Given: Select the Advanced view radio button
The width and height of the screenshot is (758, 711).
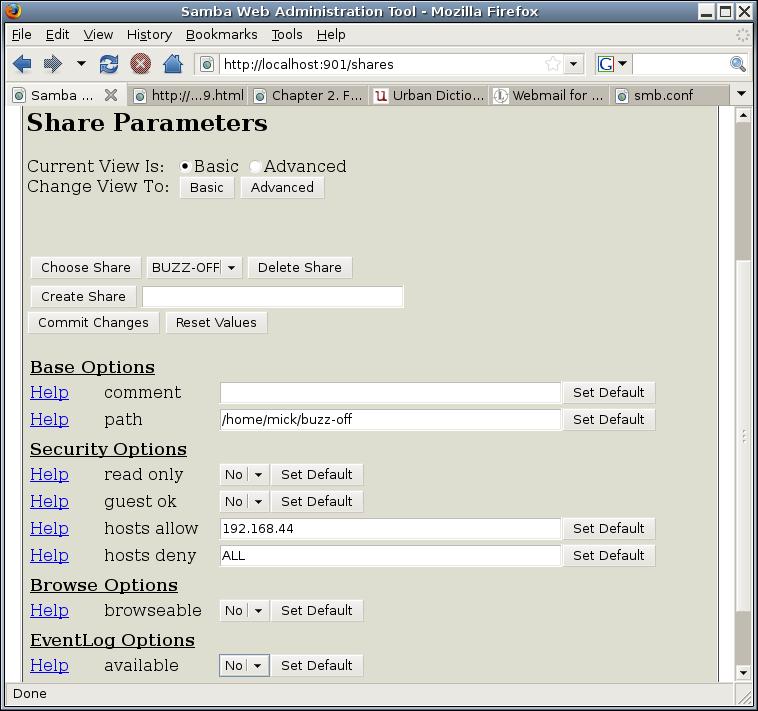Looking at the screenshot, I should pyautogui.click(x=255, y=167).
